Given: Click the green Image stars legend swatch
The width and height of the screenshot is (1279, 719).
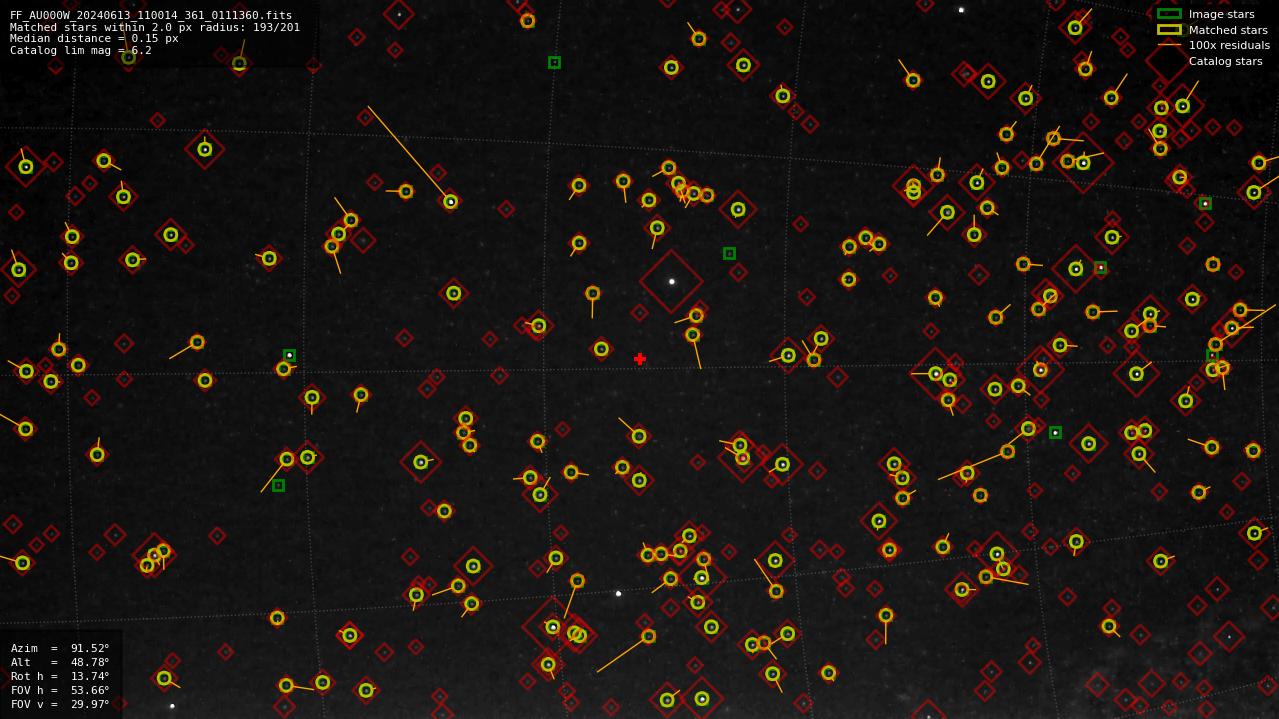Looking at the screenshot, I should tap(1169, 14).
